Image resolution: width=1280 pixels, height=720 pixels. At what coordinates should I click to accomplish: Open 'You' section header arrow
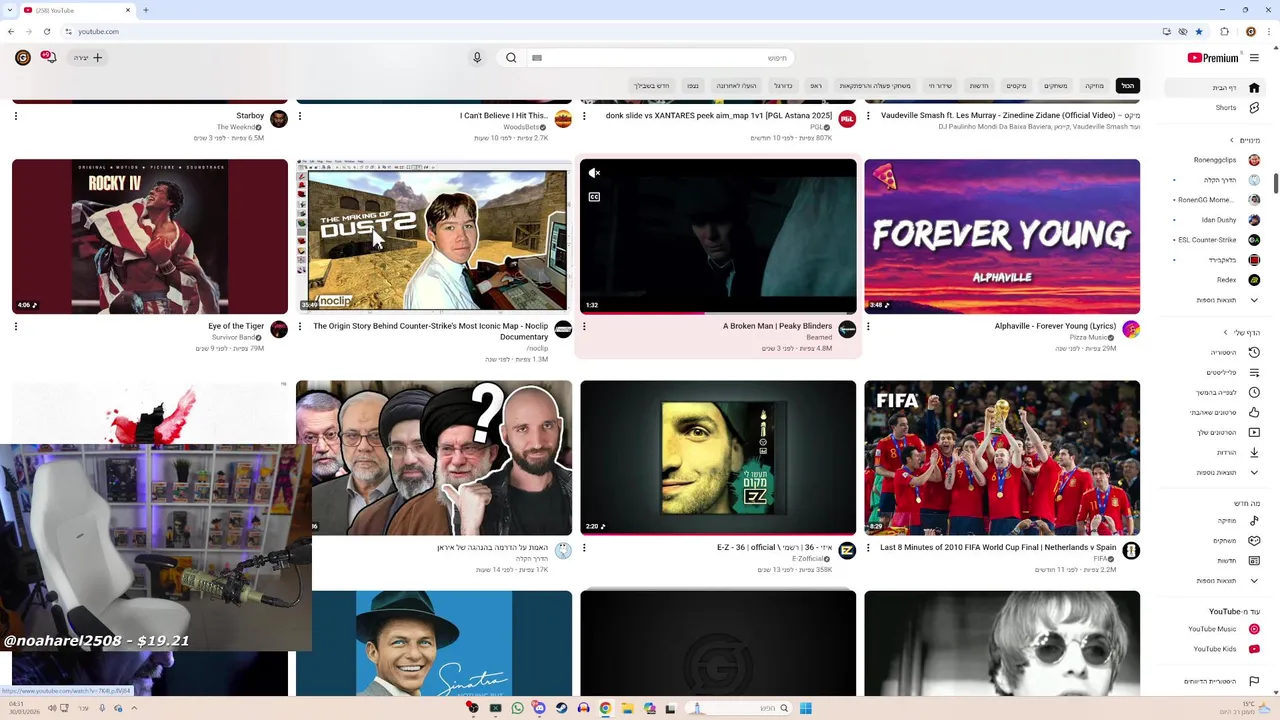point(1226,332)
